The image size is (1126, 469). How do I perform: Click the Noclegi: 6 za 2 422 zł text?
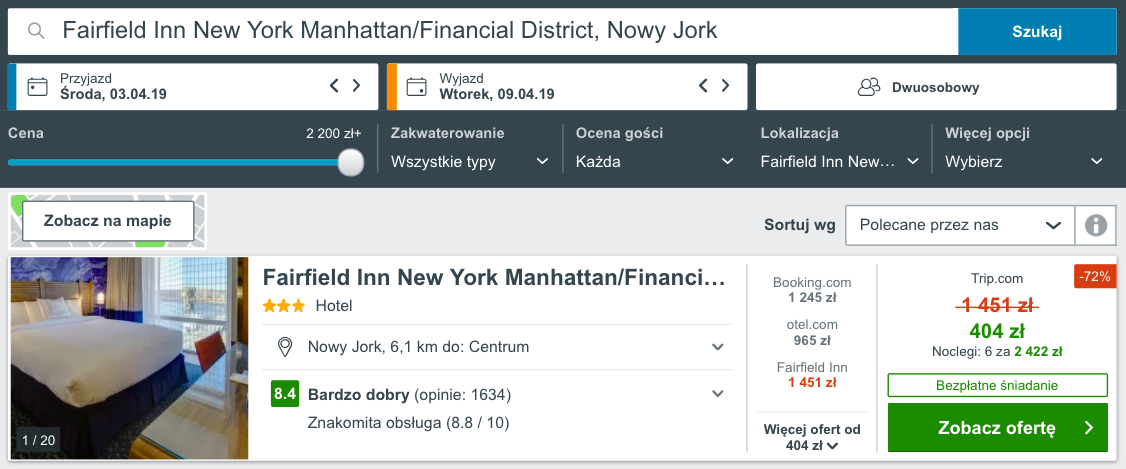(997, 352)
